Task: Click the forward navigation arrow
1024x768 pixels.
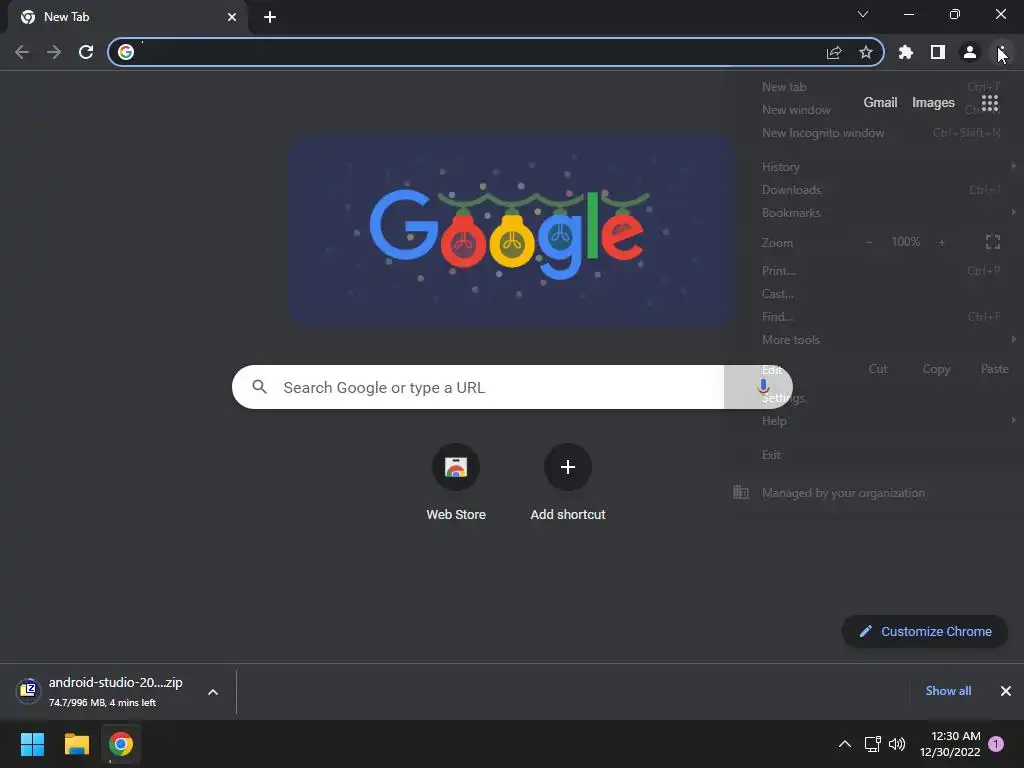Action: point(54,52)
